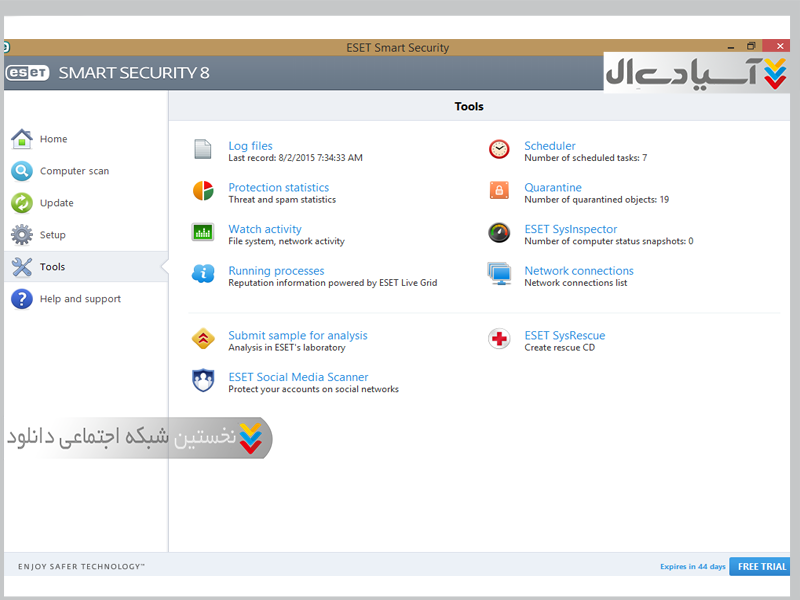
Task: Select Update from the sidebar
Action: click(x=56, y=203)
